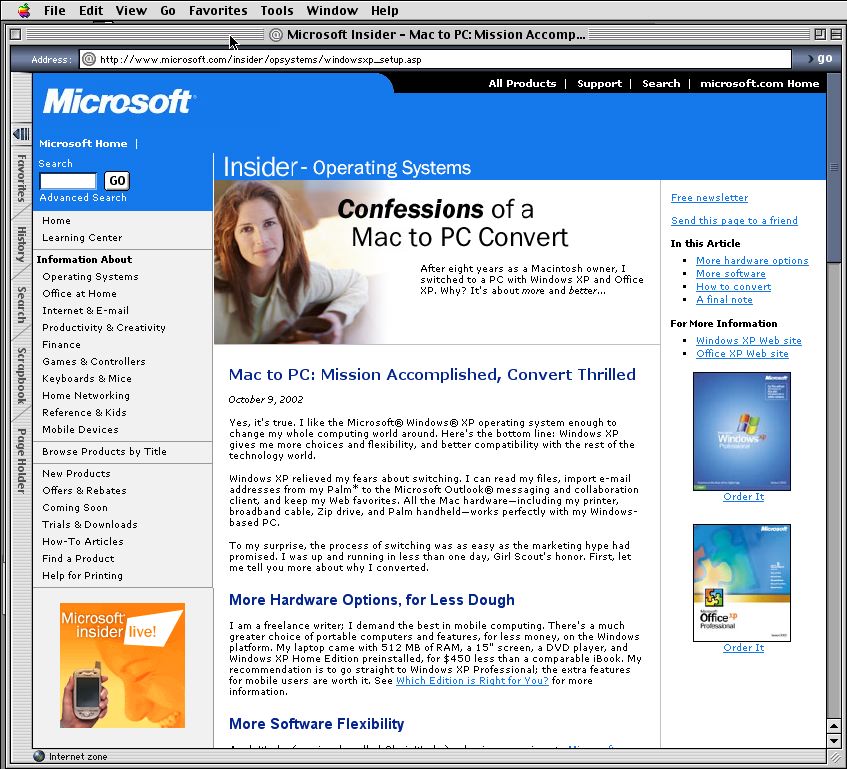
Task: Open the Microsoft insider live banner
Action: pyautogui.click(x=122, y=665)
